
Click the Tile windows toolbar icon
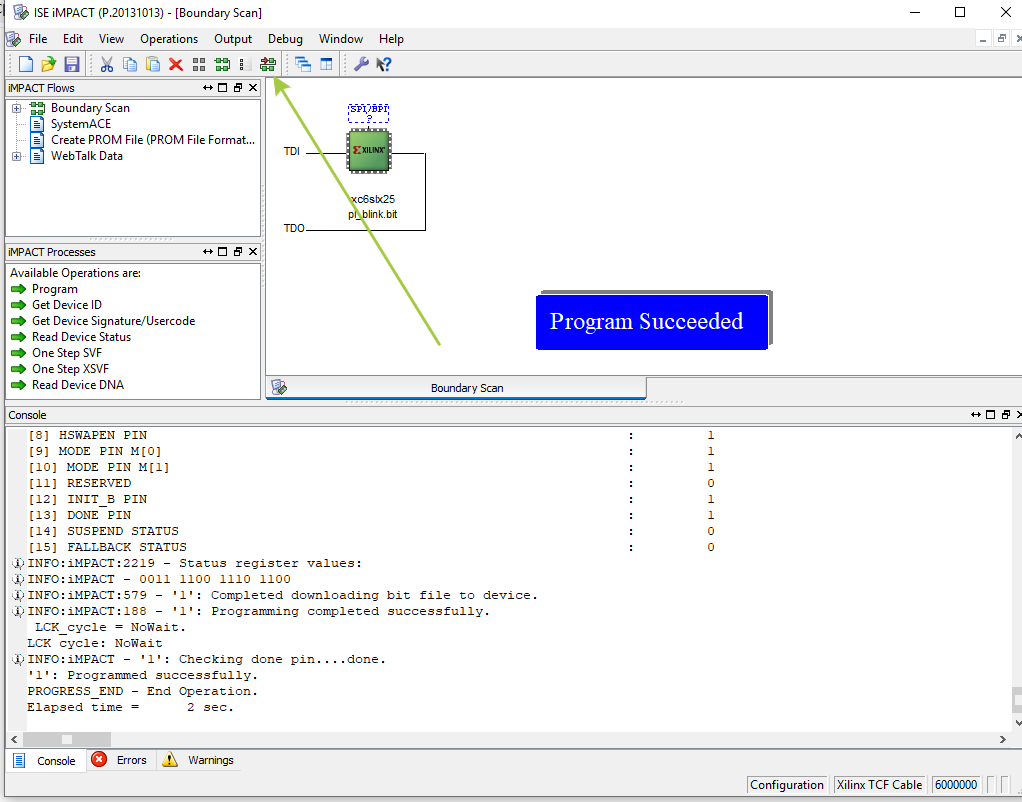point(326,64)
